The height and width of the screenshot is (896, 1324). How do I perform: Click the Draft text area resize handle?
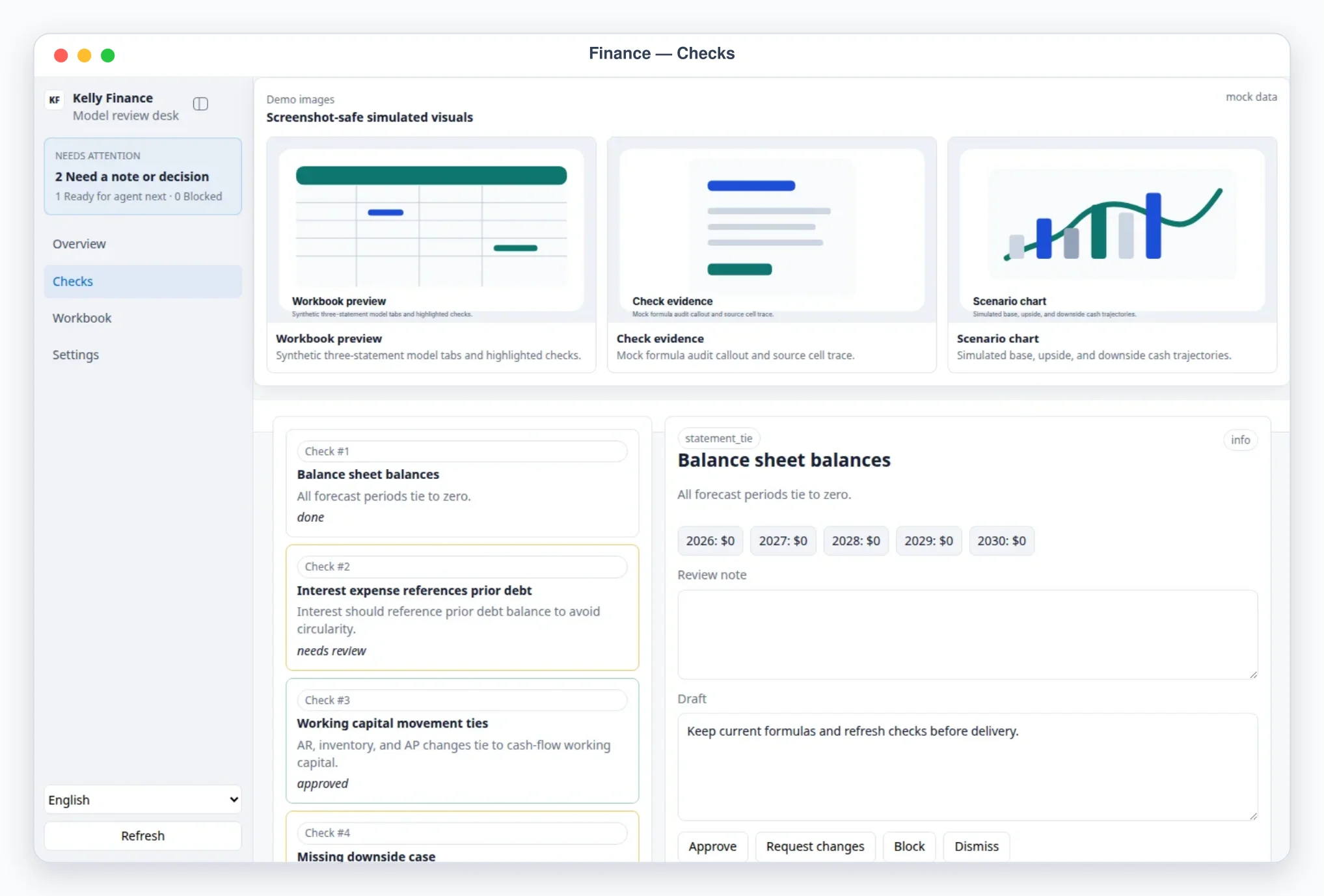click(1253, 816)
